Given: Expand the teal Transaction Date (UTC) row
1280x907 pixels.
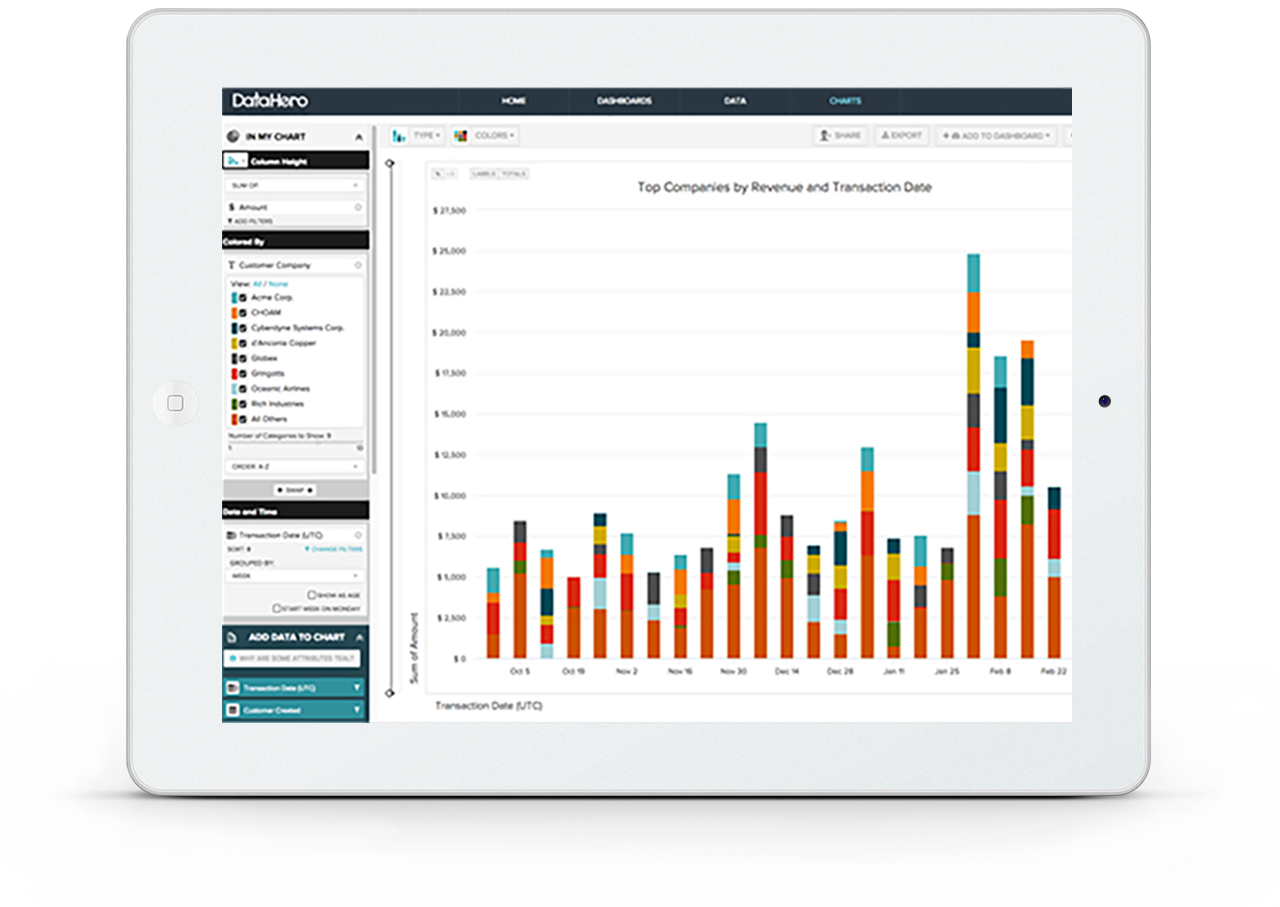Looking at the screenshot, I should [357, 688].
